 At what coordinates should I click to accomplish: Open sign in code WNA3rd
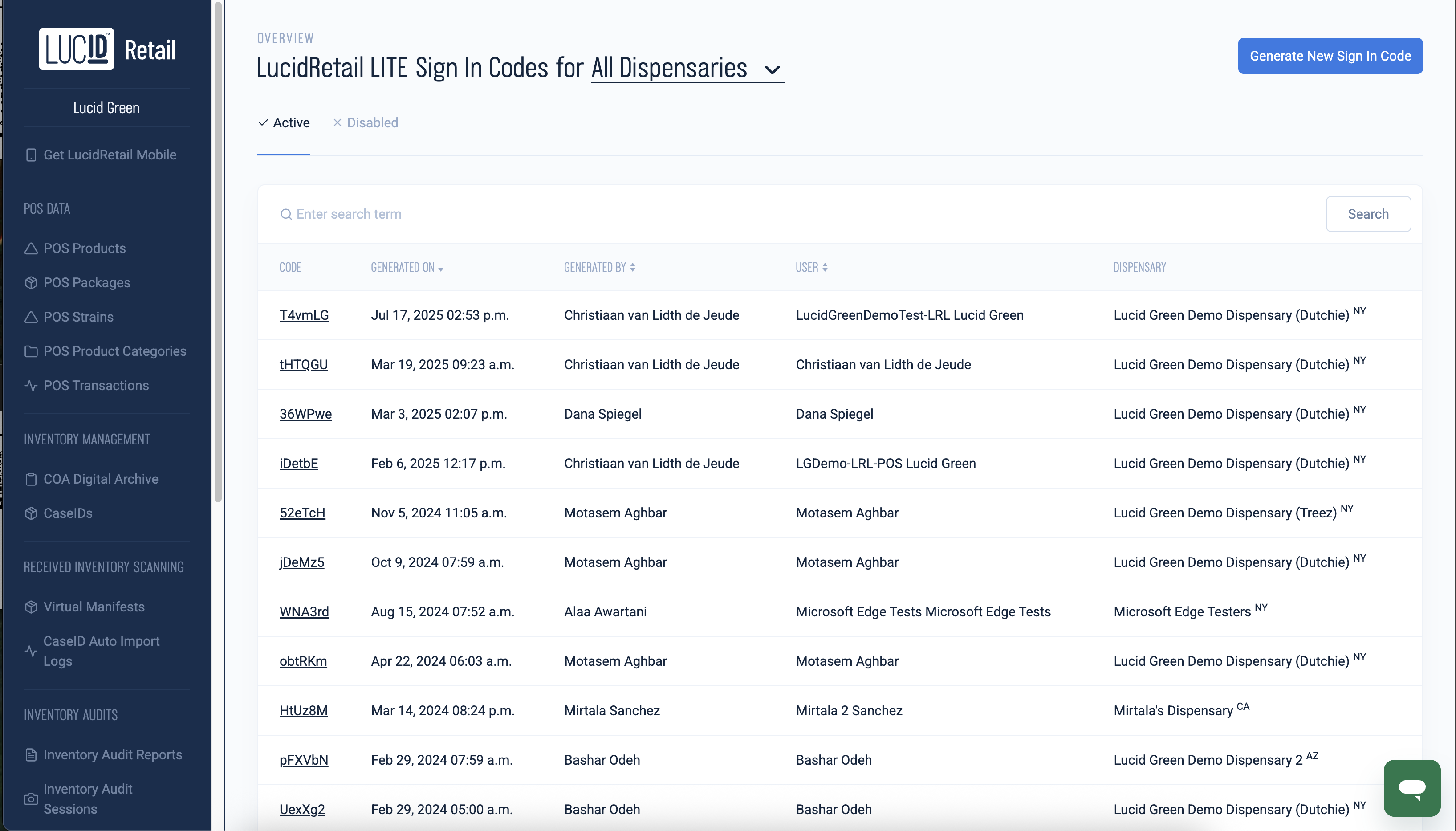point(304,612)
